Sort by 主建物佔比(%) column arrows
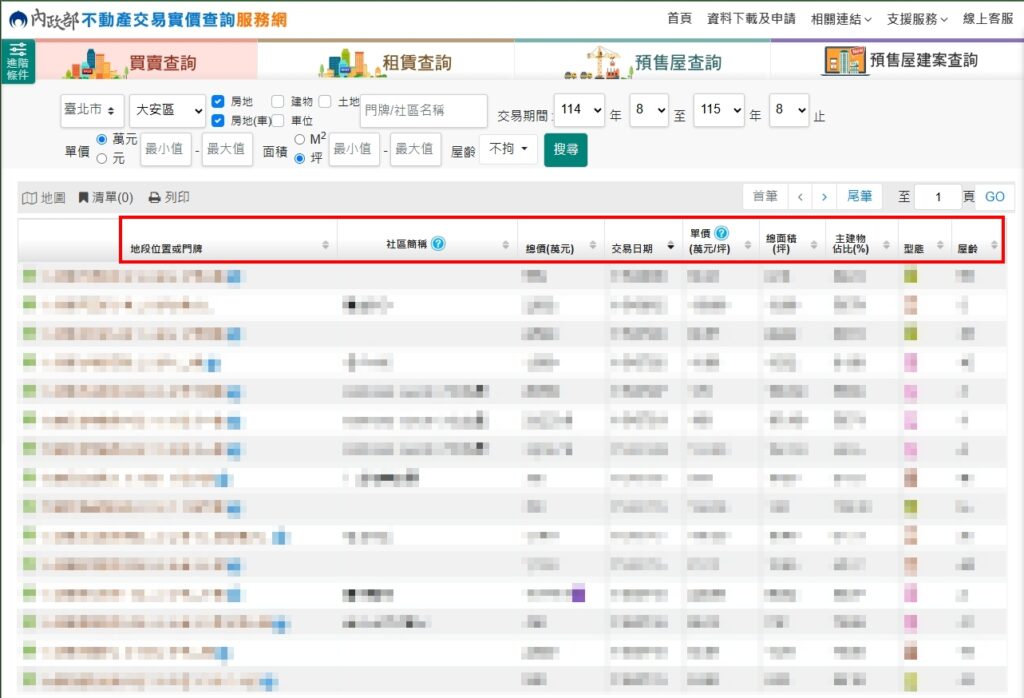Screen dimensions: 1024x698 point(886,245)
